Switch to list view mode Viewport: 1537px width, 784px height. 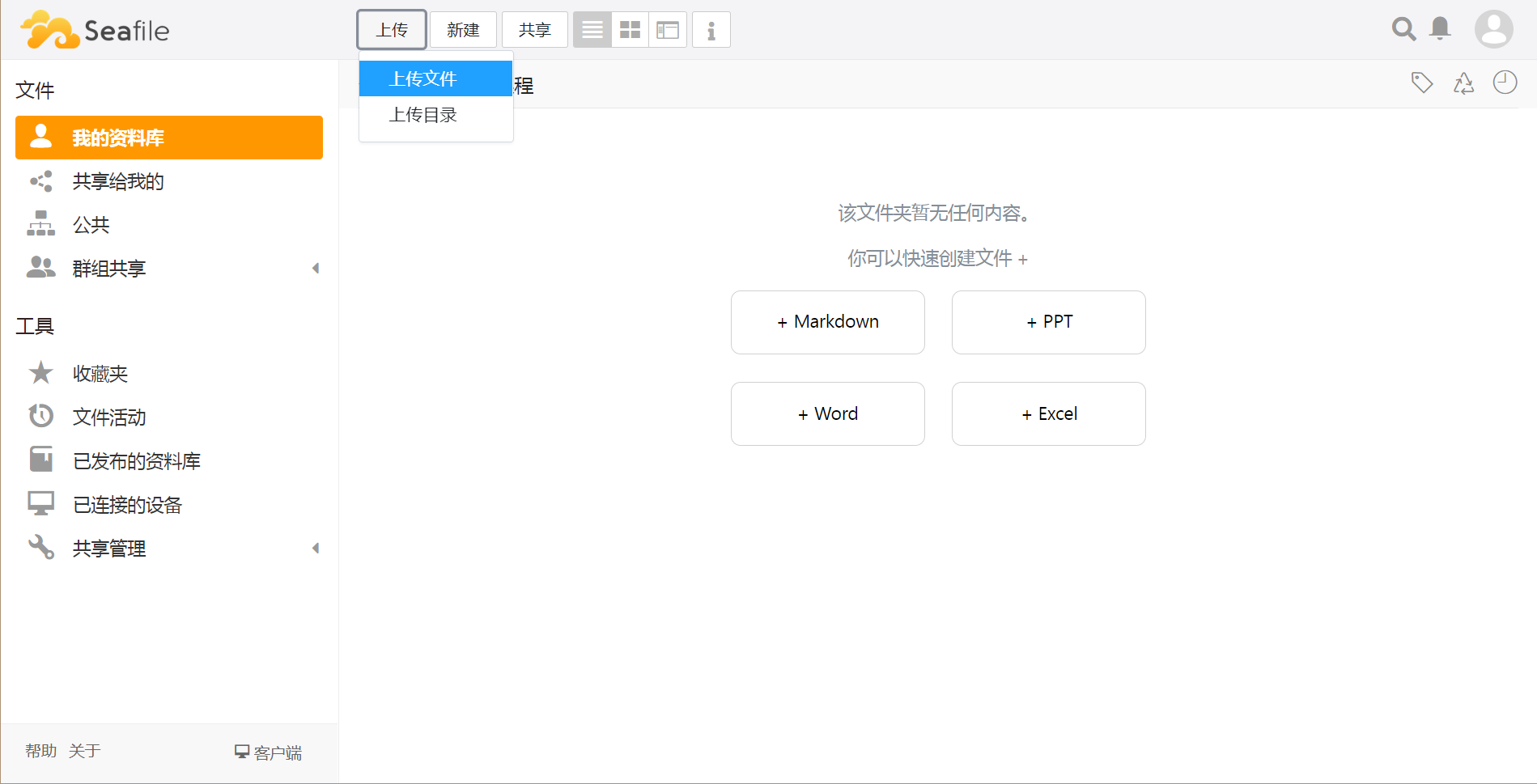[x=592, y=30]
